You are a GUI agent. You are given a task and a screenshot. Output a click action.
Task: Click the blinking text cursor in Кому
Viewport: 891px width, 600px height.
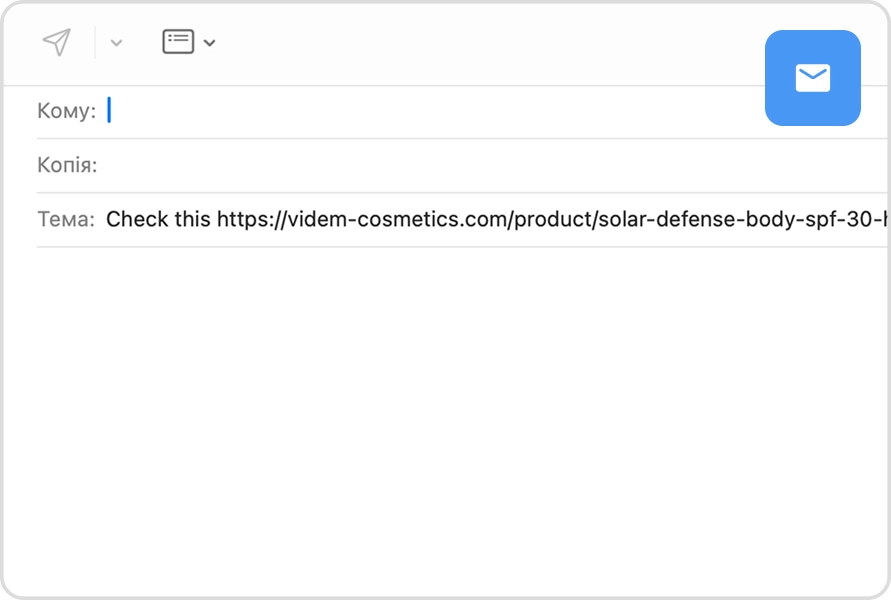109,111
